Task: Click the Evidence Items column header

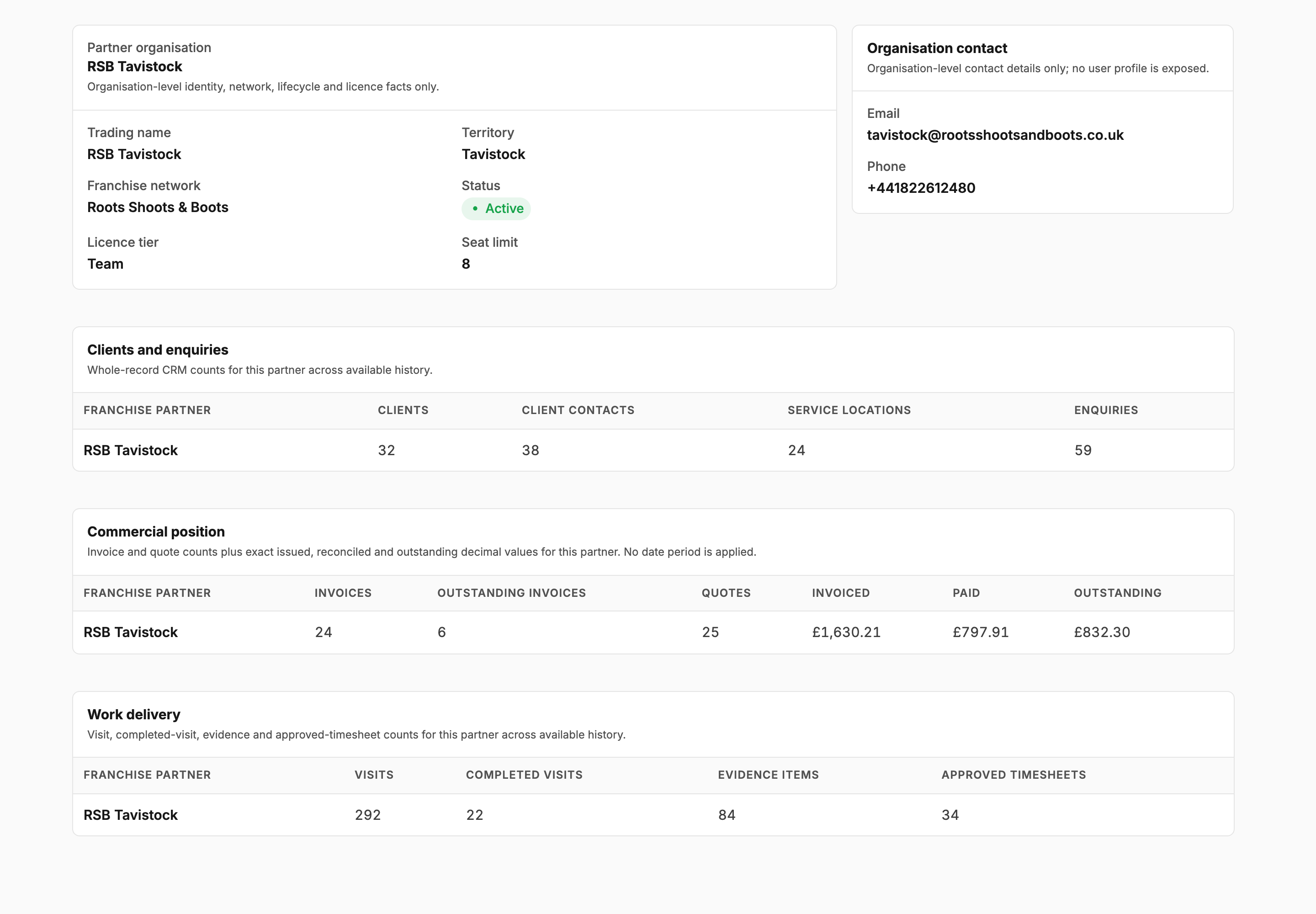Action: coord(768,775)
